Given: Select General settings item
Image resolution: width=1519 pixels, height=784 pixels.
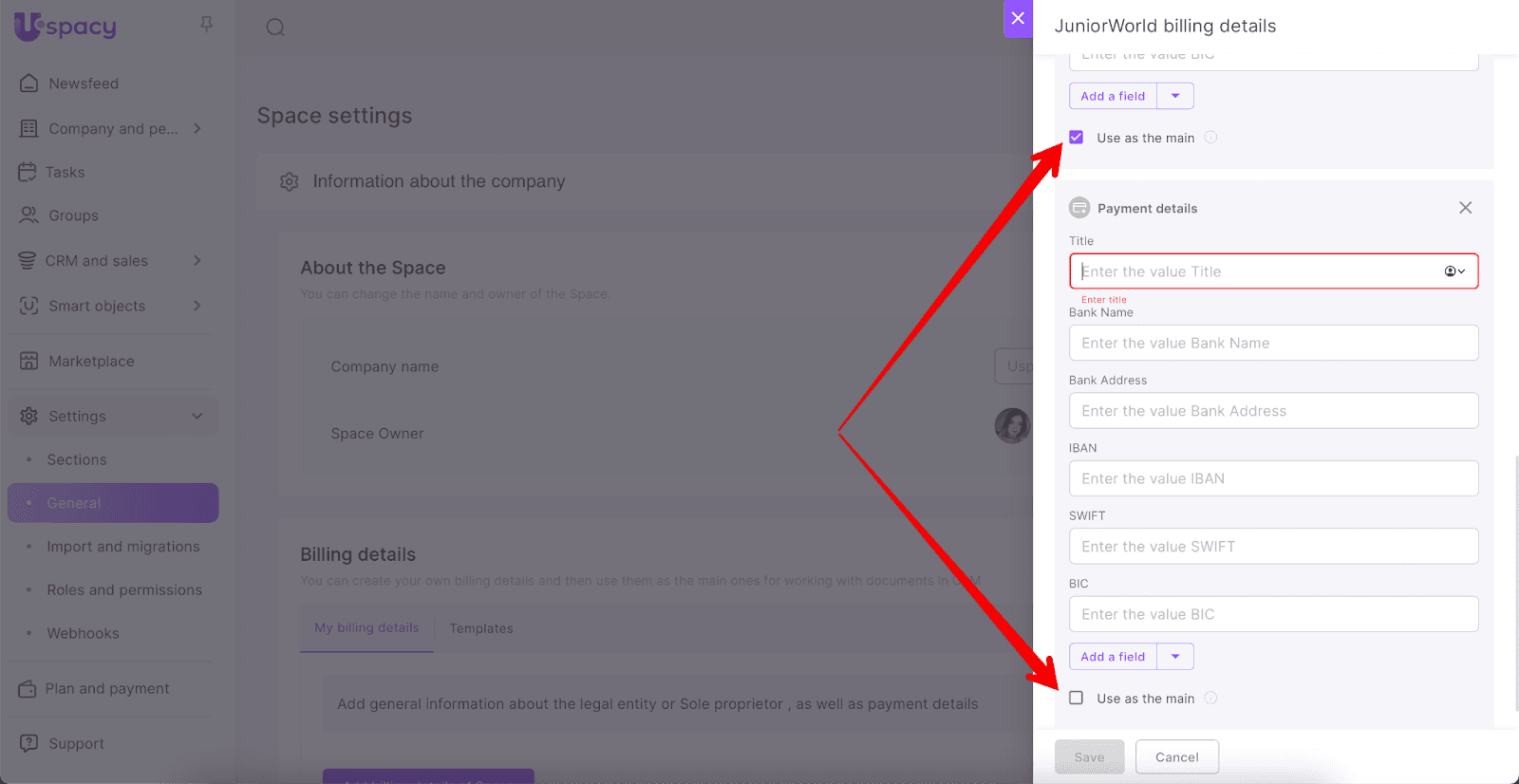Looking at the screenshot, I should tap(113, 503).
